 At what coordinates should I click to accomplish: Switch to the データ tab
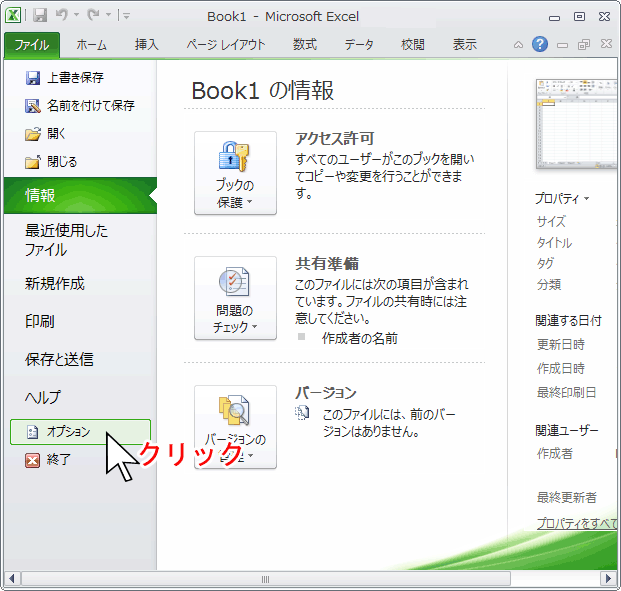click(x=359, y=45)
